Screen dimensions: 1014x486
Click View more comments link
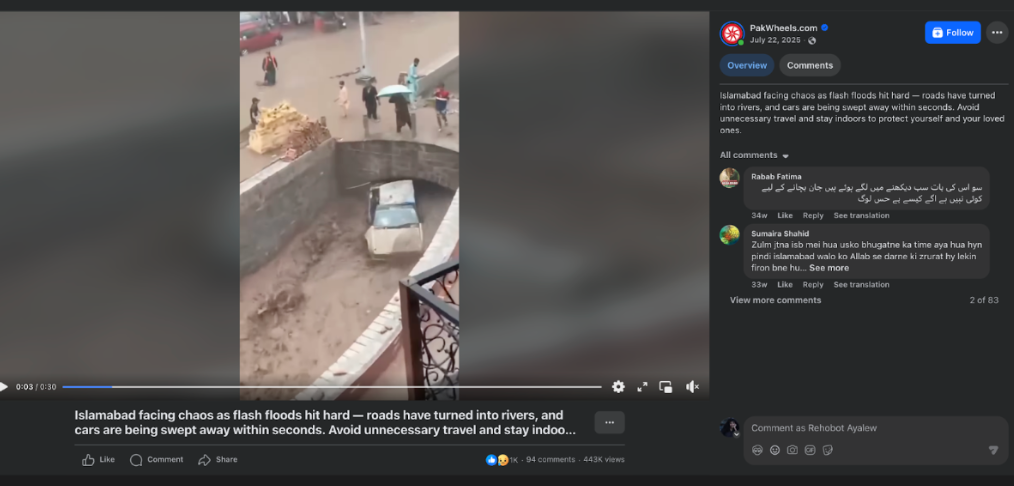click(x=775, y=300)
